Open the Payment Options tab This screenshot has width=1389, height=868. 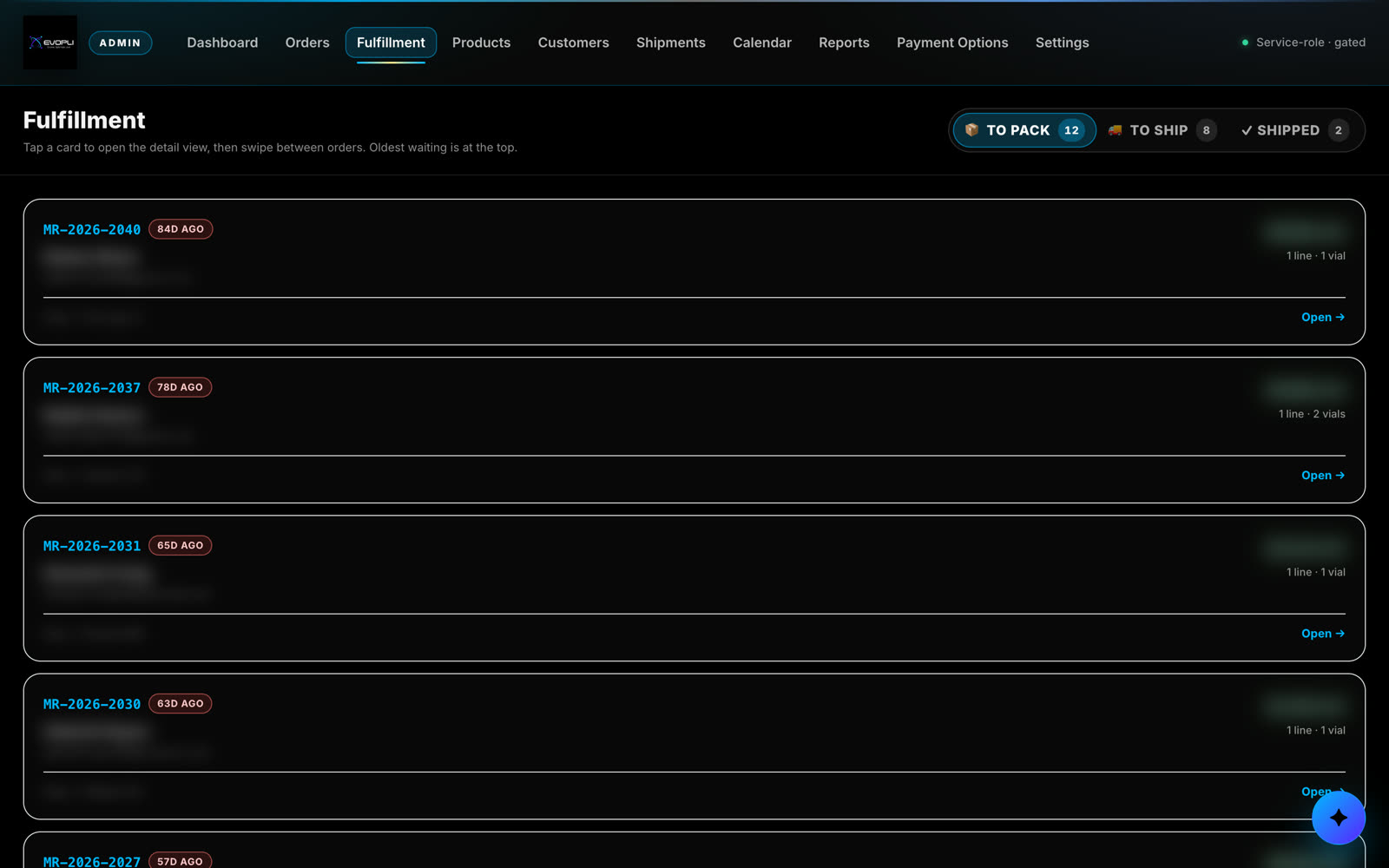point(952,43)
